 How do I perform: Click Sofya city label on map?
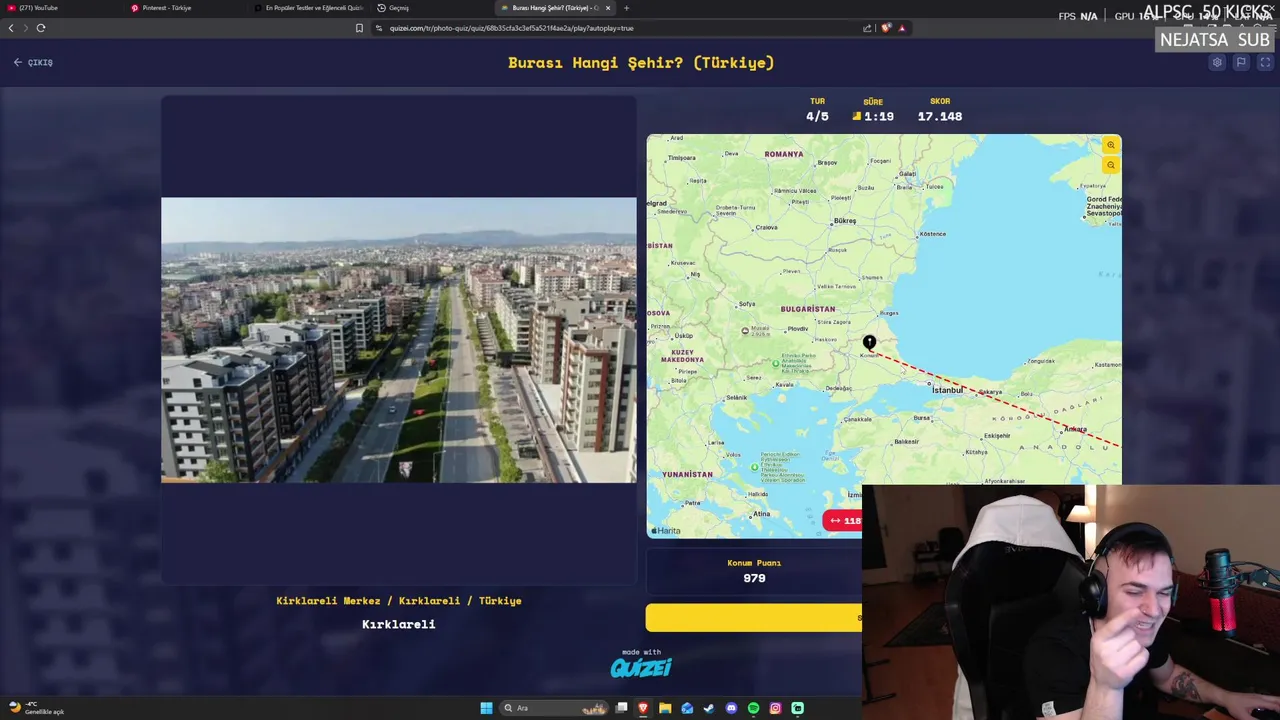(746, 304)
